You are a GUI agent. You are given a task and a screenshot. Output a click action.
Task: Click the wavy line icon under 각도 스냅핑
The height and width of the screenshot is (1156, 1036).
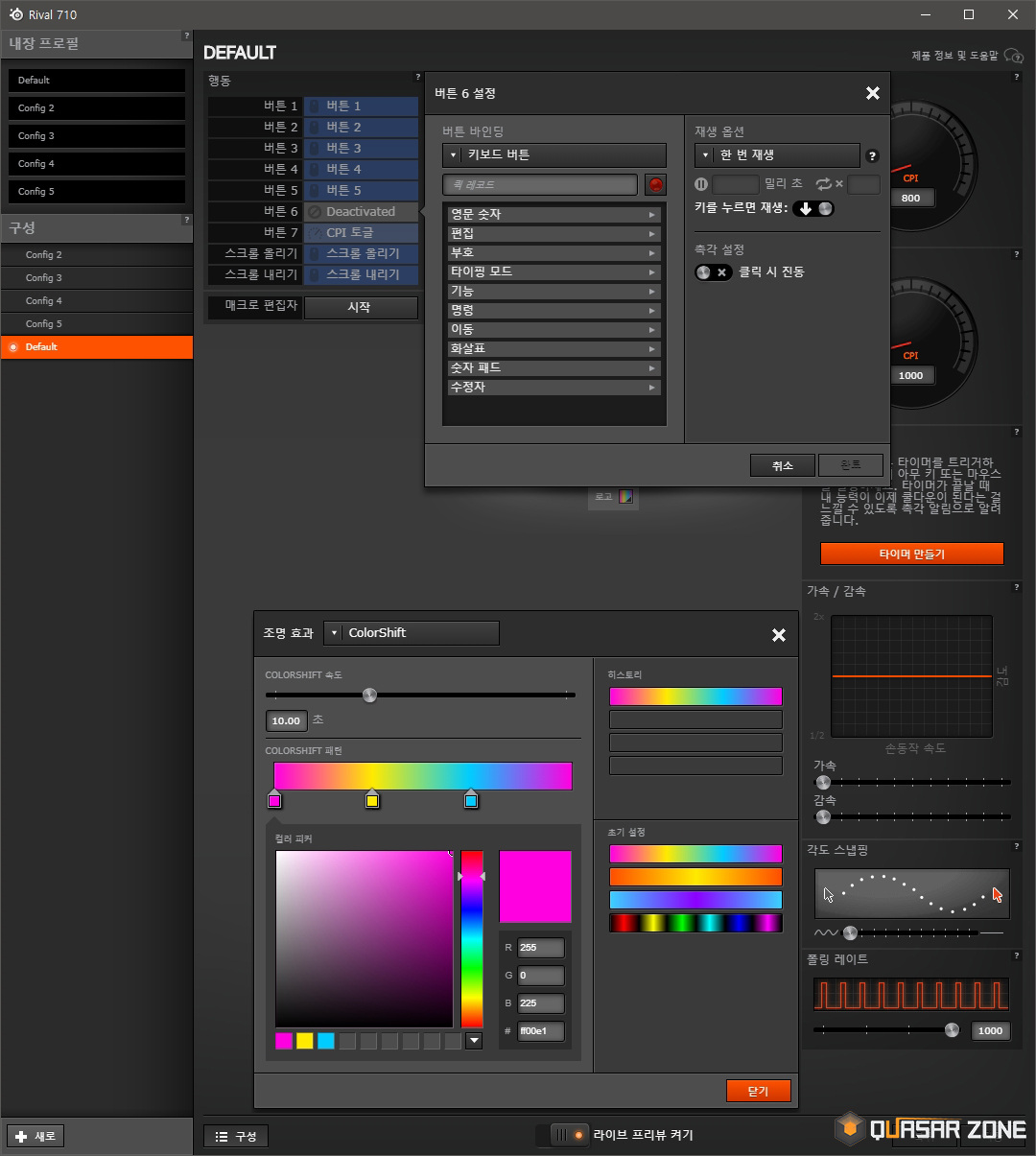coord(826,932)
